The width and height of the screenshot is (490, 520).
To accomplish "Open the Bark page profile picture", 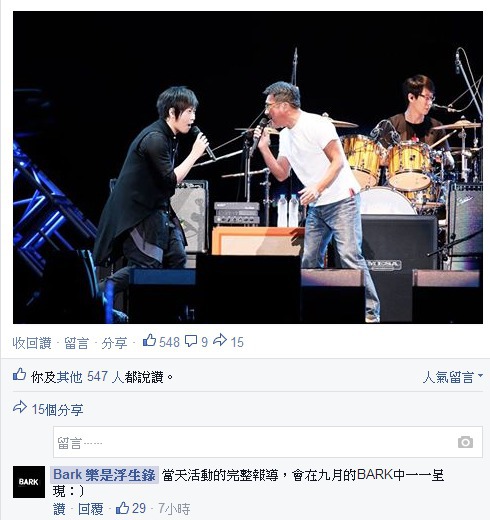I will point(29,482).
